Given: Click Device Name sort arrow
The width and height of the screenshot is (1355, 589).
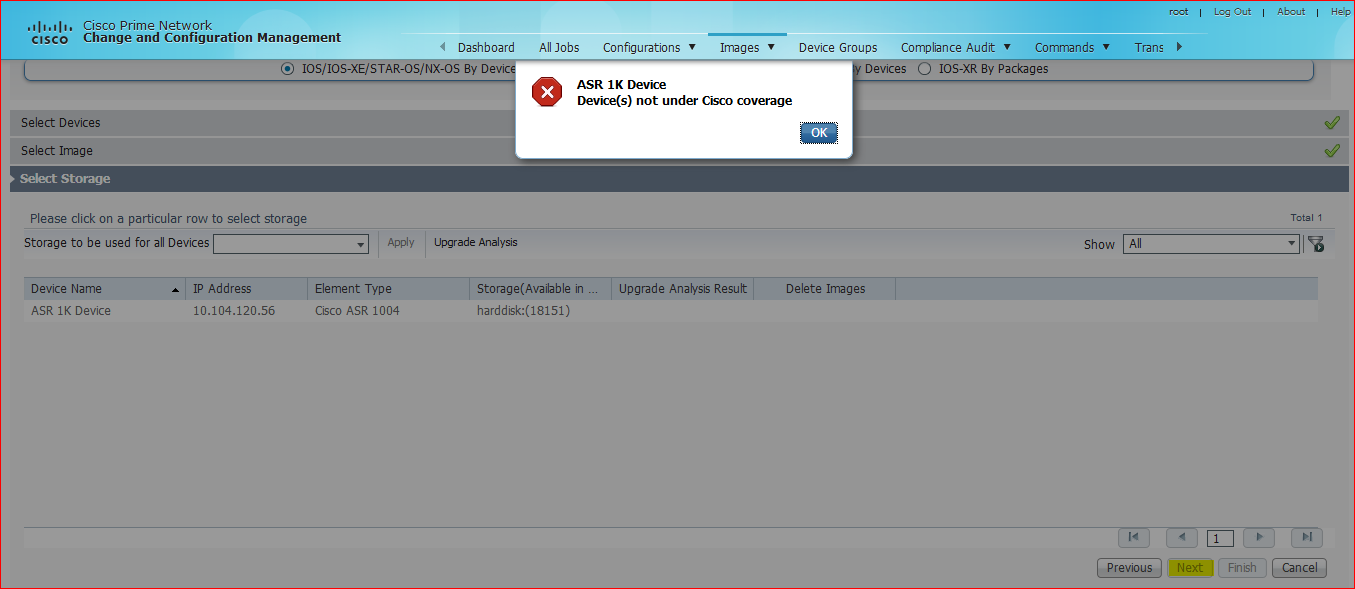Looking at the screenshot, I should click(x=176, y=290).
